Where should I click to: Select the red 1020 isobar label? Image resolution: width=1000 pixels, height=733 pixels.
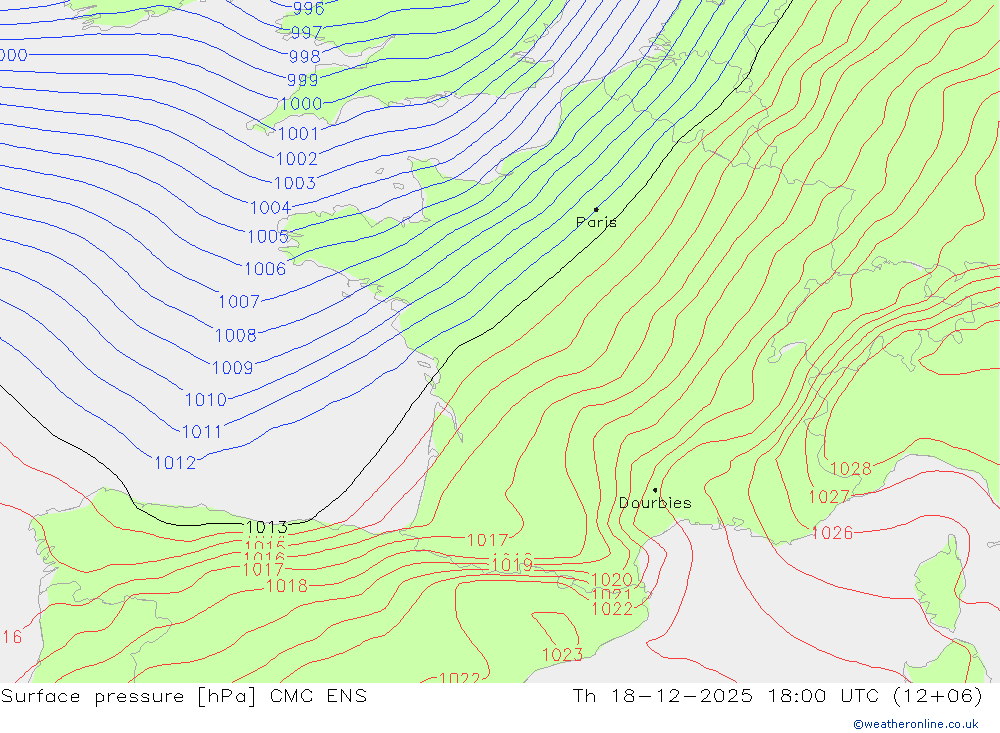pos(612,580)
